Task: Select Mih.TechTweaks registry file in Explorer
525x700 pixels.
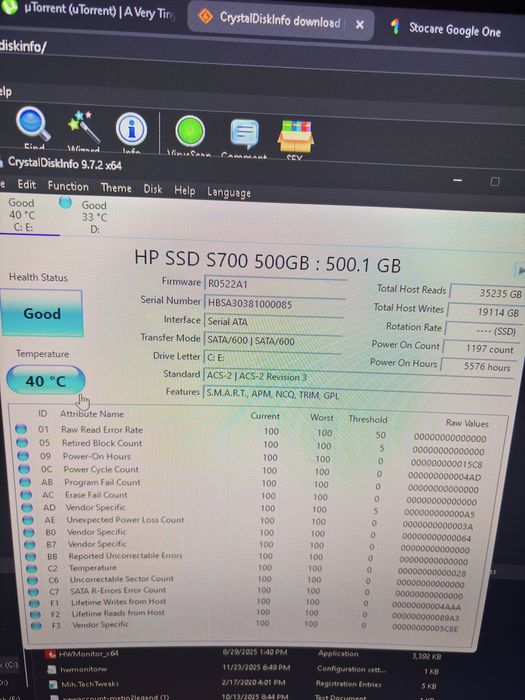Action: (89, 683)
